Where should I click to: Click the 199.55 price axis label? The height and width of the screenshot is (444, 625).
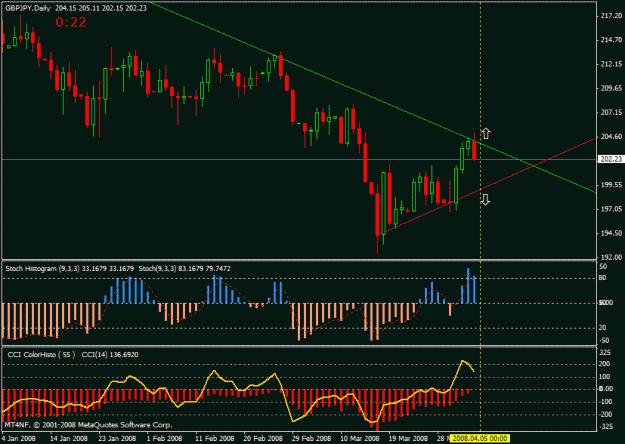[x=611, y=185]
